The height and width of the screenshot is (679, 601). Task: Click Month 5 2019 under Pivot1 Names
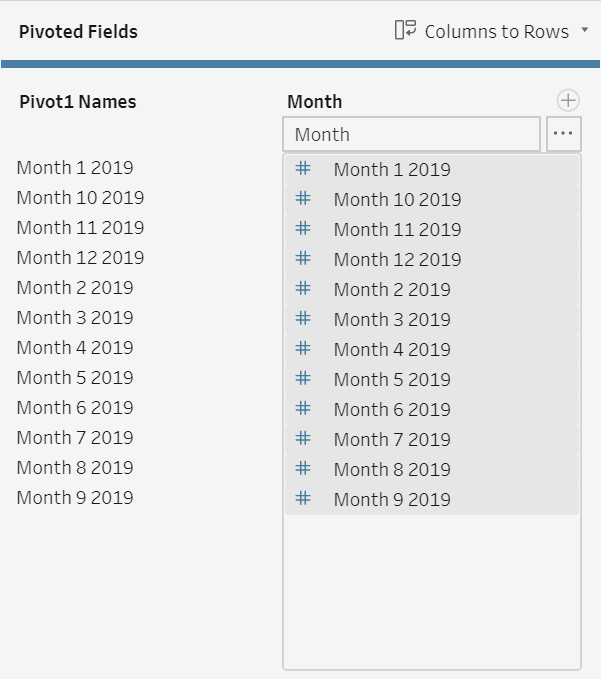75,378
